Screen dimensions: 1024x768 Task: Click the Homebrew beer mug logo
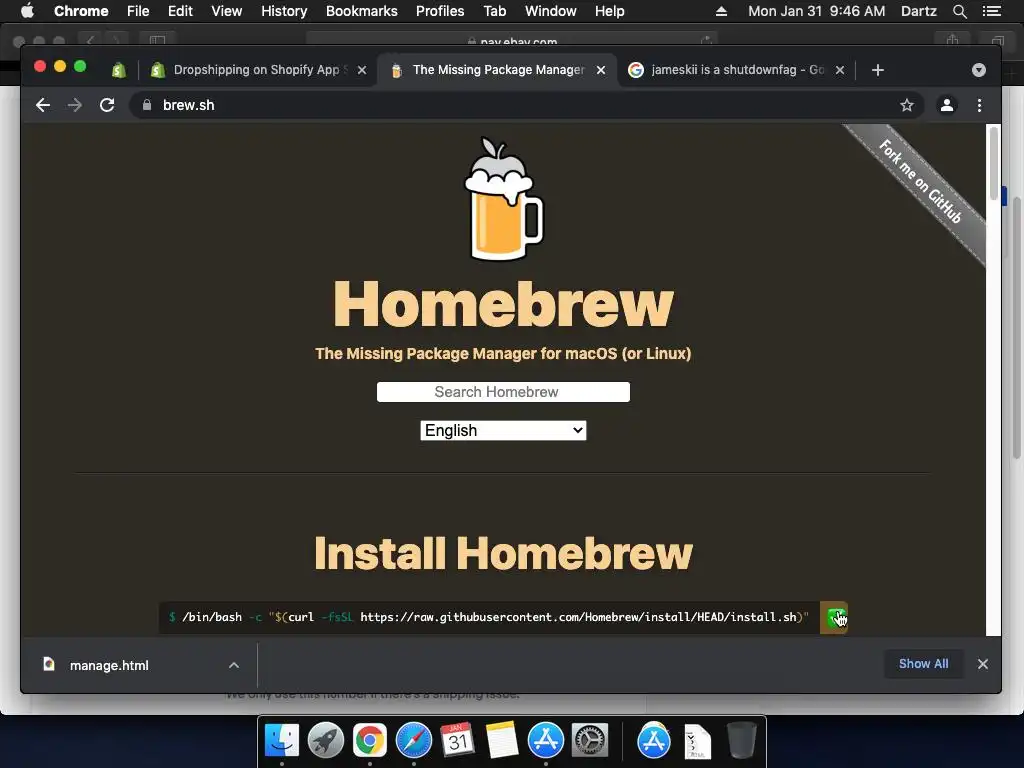(x=503, y=199)
